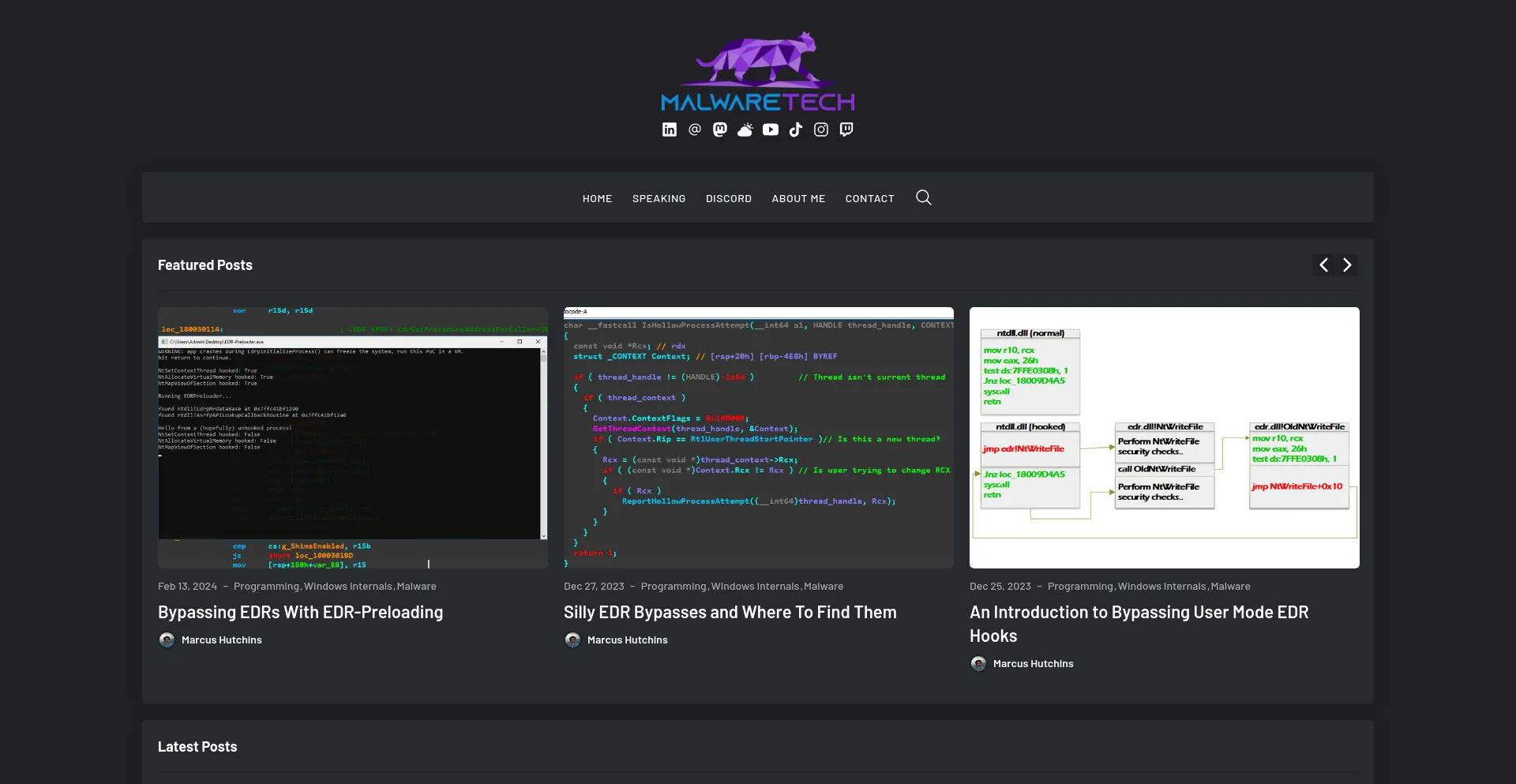Click the Latest Posts heading
This screenshot has height=784, width=1516.
(x=197, y=747)
